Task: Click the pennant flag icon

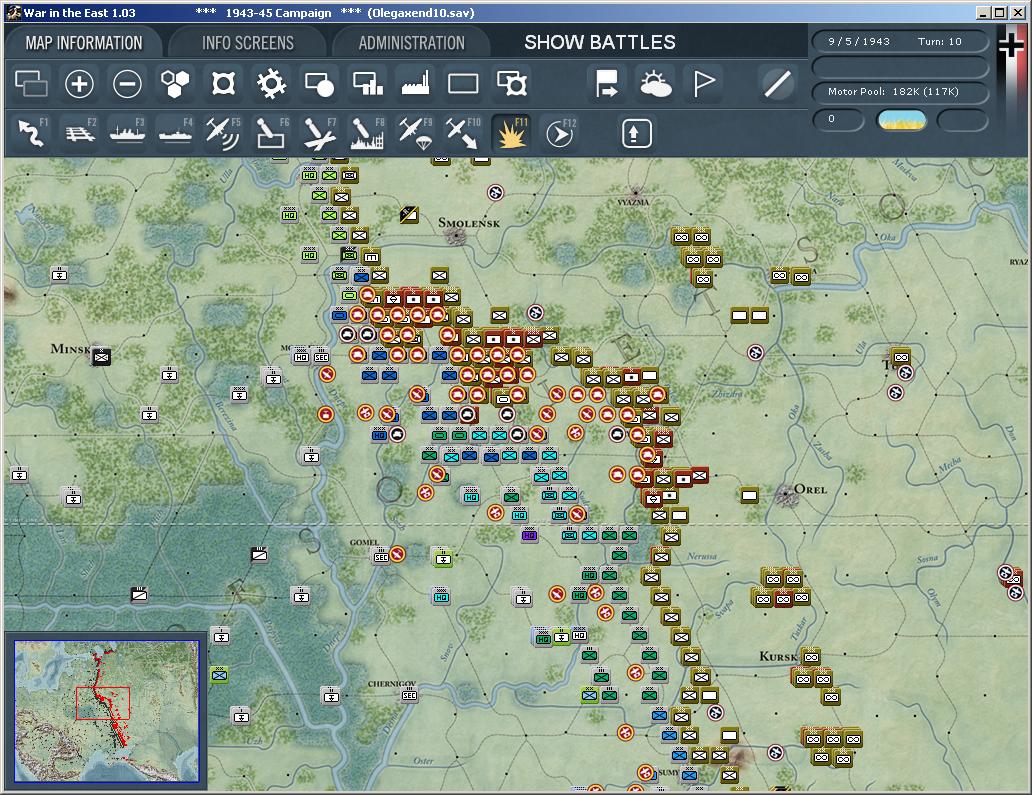Action: coord(704,84)
